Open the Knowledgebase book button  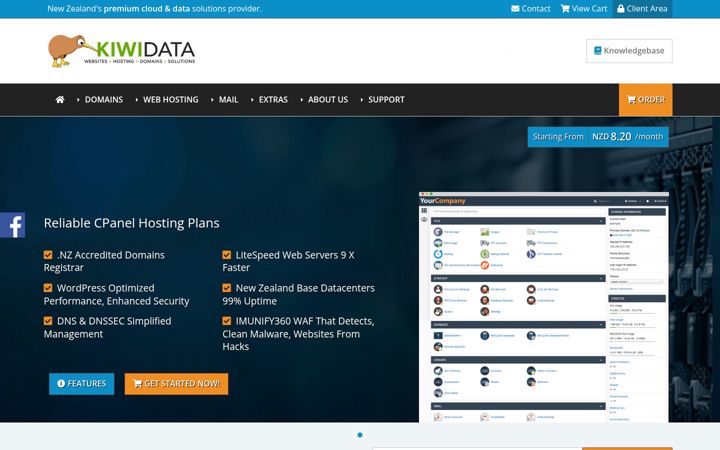click(x=629, y=51)
